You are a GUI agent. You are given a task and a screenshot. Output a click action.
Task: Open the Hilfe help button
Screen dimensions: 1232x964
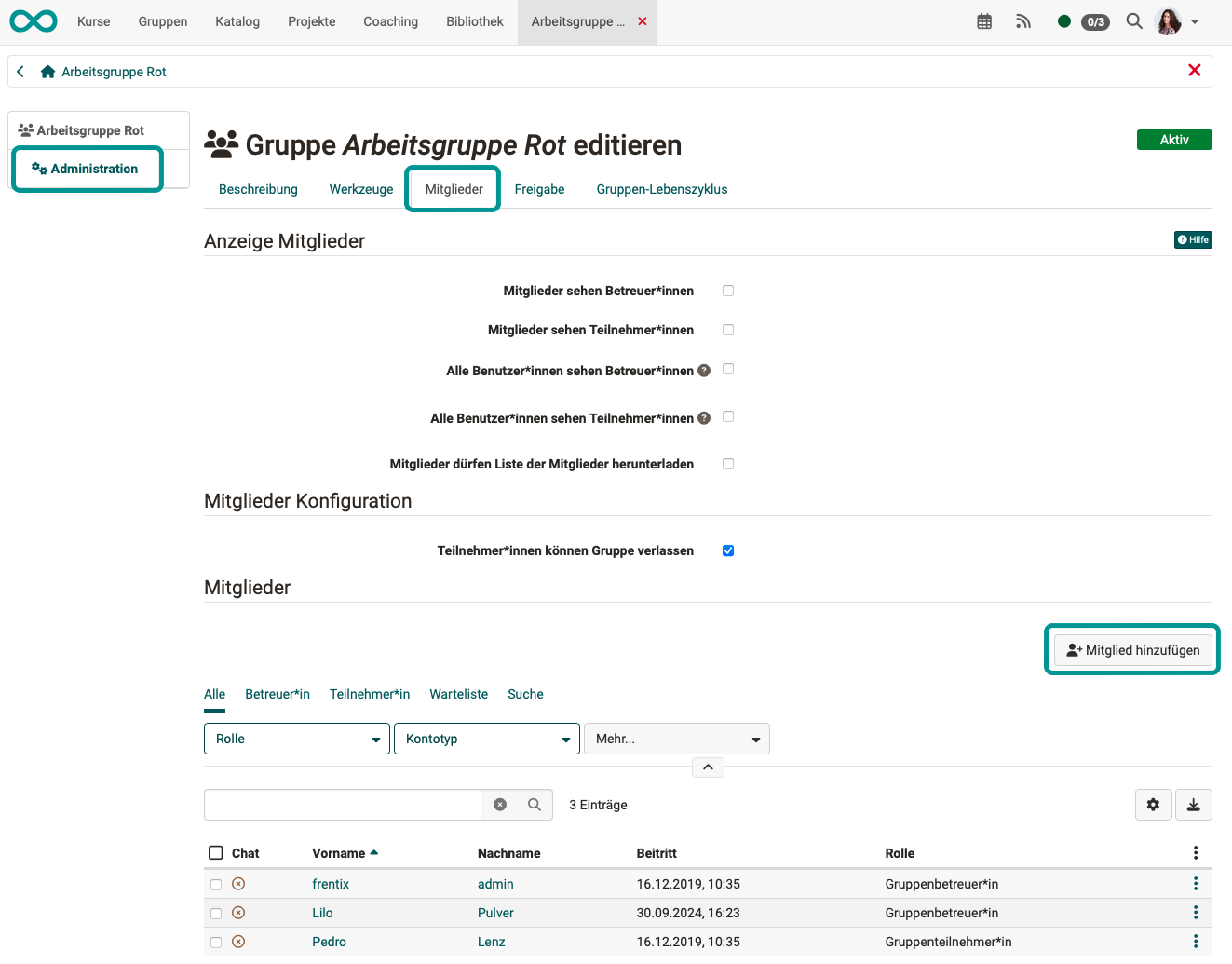coord(1193,240)
